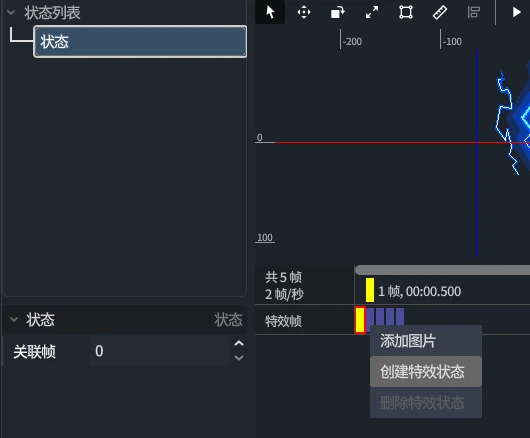
Task: Collapse the 状态列表 panel
Action: coord(11,13)
